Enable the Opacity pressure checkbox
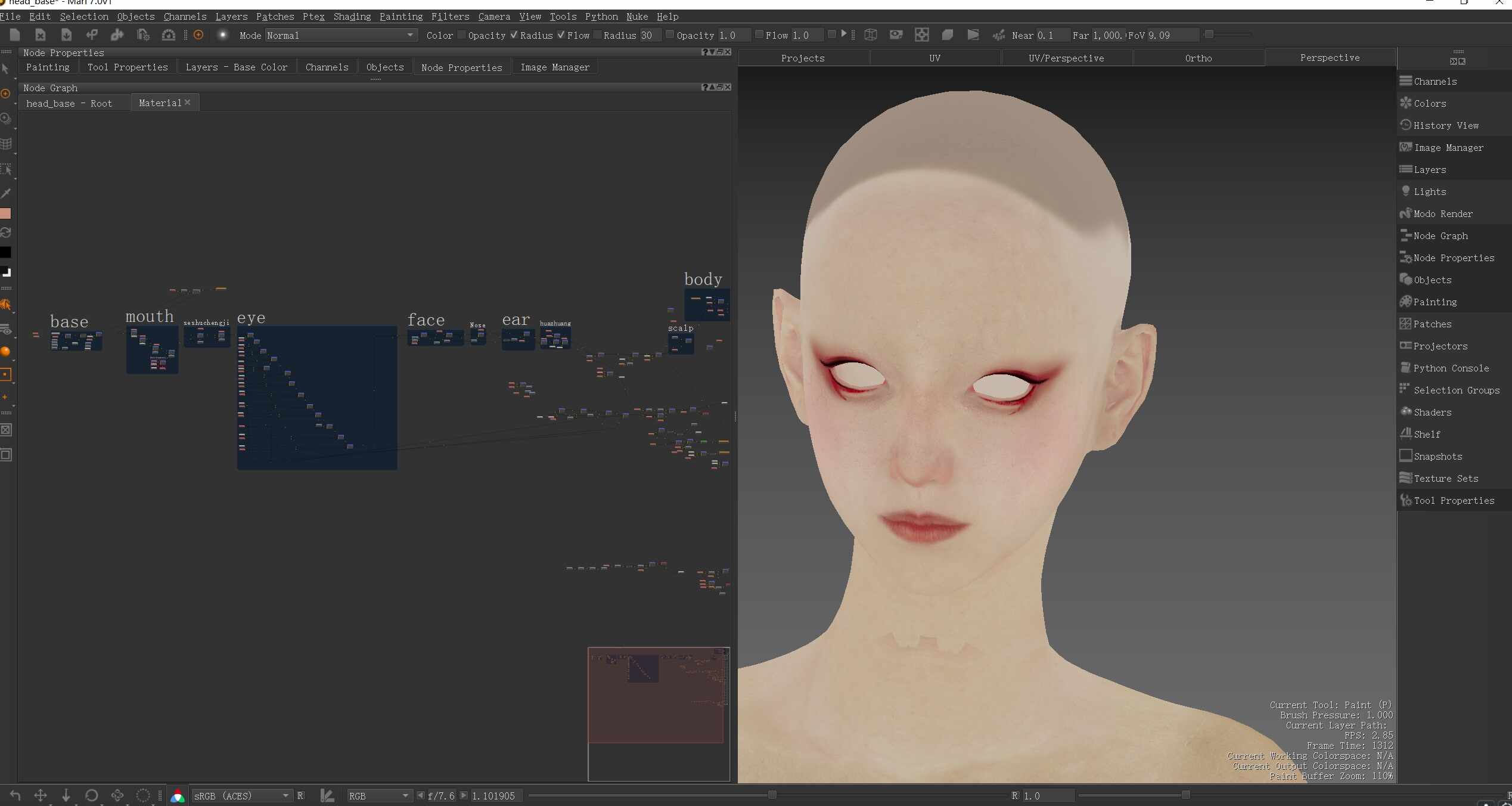This screenshot has width=1512, height=806. coord(462,35)
